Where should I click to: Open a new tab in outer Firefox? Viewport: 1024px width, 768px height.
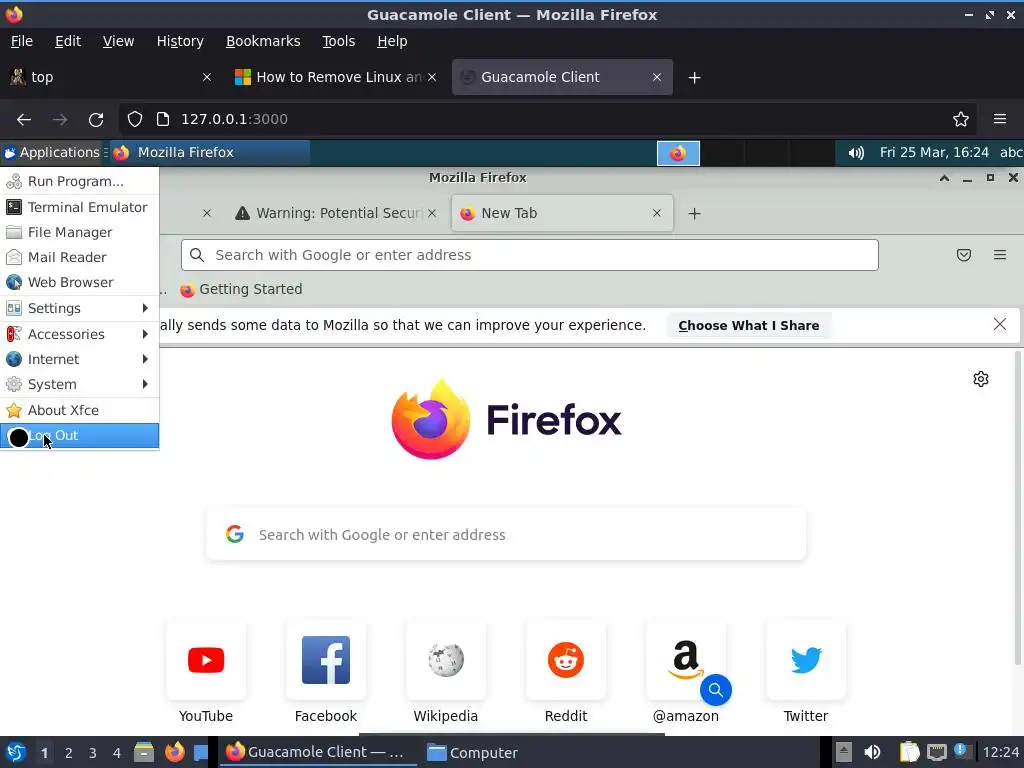coord(695,78)
